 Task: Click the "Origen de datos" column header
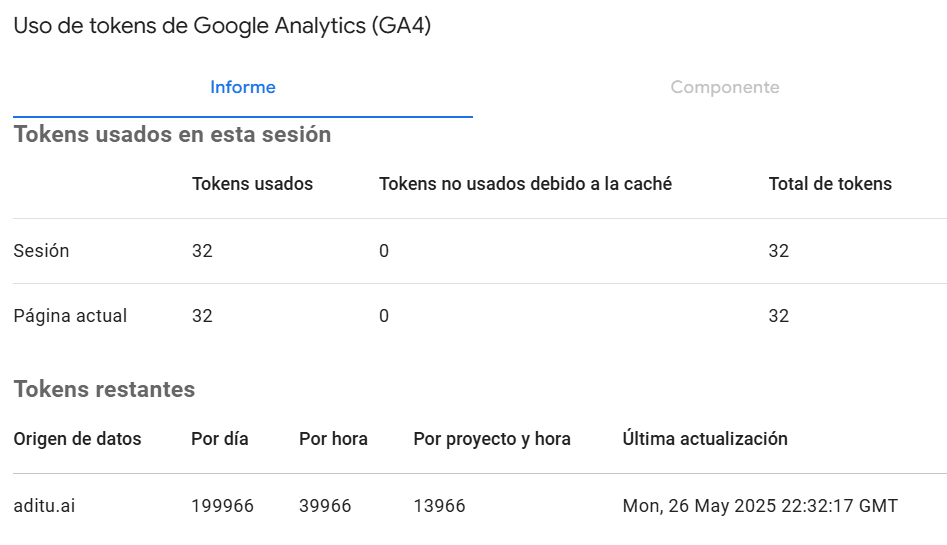77,439
